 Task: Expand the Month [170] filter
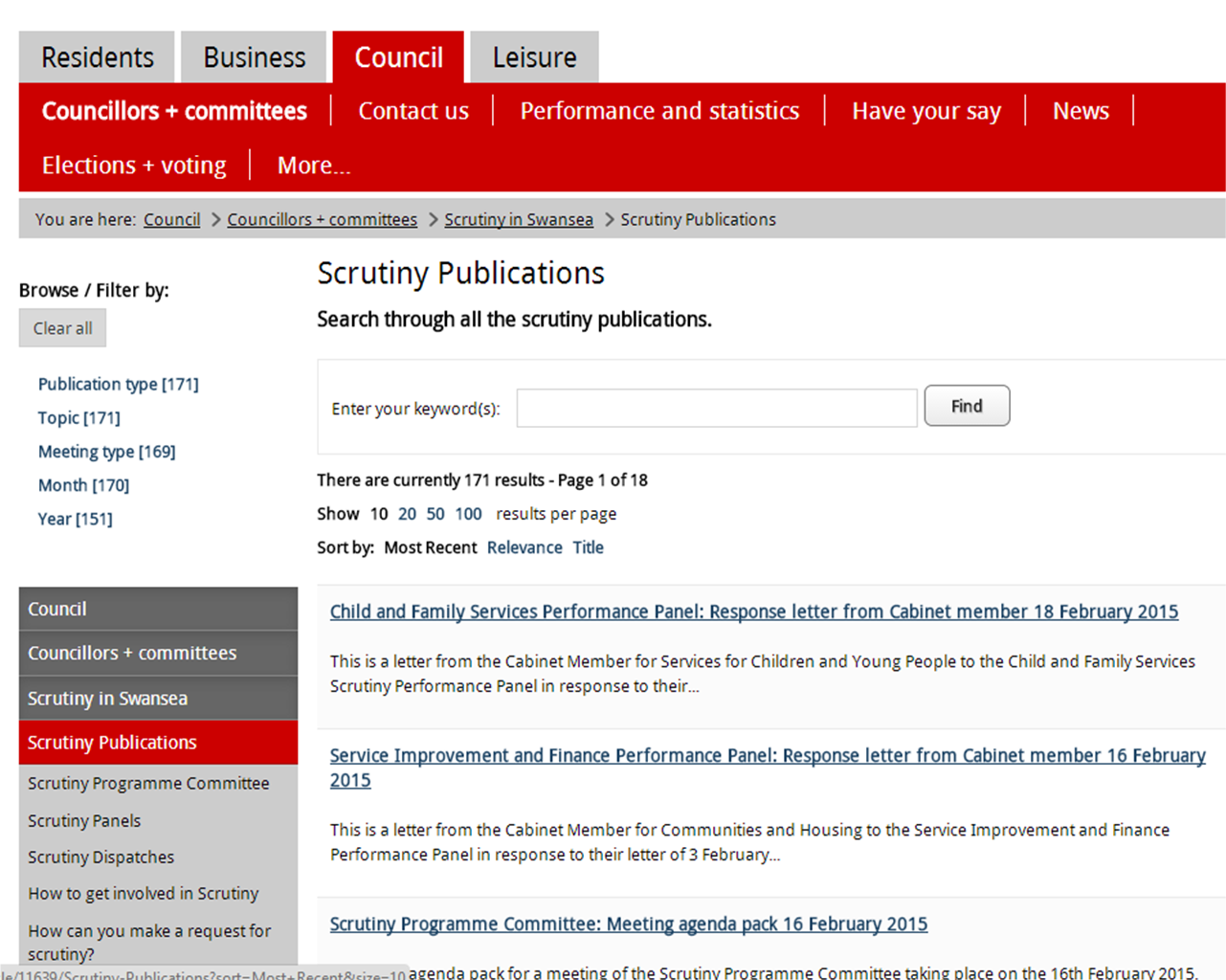point(83,484)
